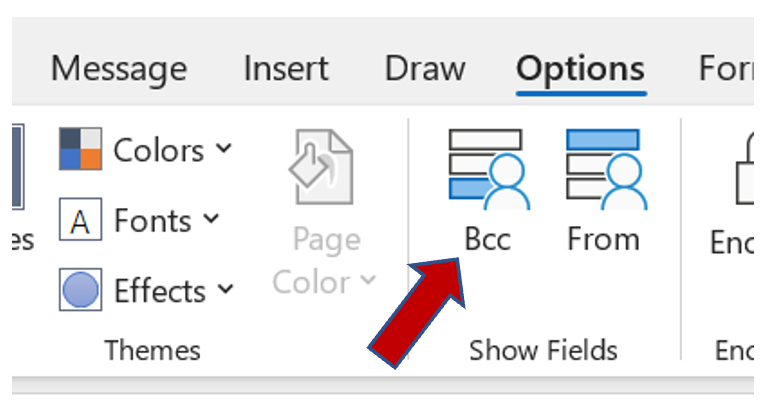This screenshot has height=414, width=768.
Task: Select the Options tab
Action: 580,69
